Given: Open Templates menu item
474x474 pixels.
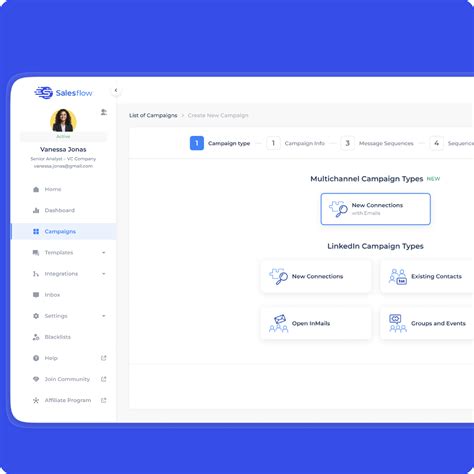Looking at the screenshot, I should click(x=59, y=253).
